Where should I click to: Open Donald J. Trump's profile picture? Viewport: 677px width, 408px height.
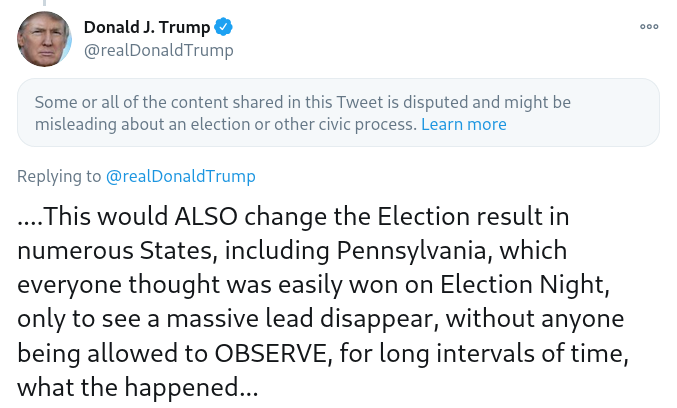[x=44, y=40]
